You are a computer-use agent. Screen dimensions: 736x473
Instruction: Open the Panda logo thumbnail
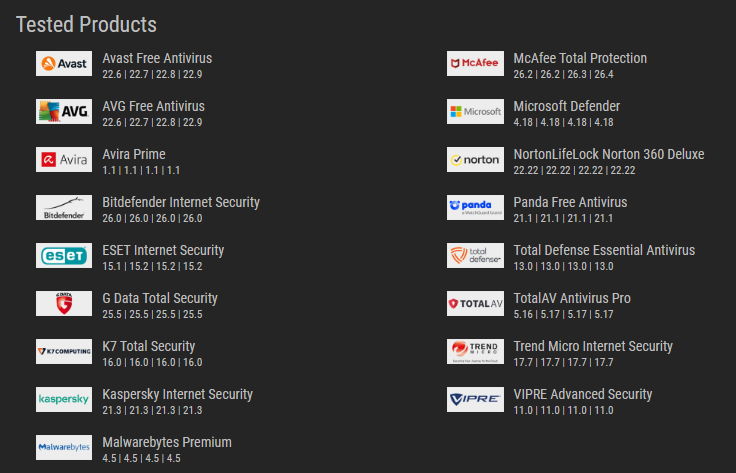point(475,208)
